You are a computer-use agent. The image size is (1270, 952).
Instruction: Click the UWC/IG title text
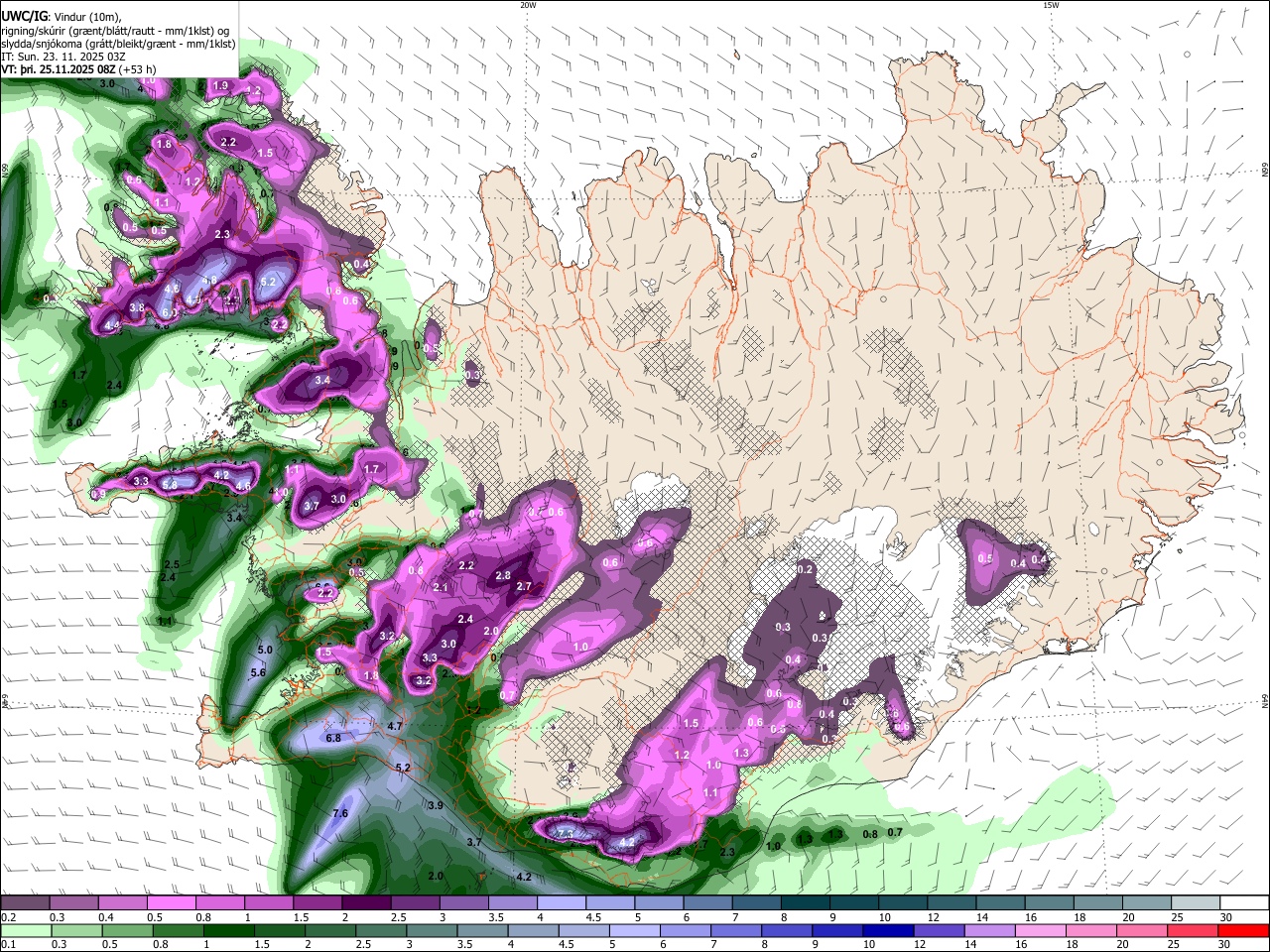(24, 16)
